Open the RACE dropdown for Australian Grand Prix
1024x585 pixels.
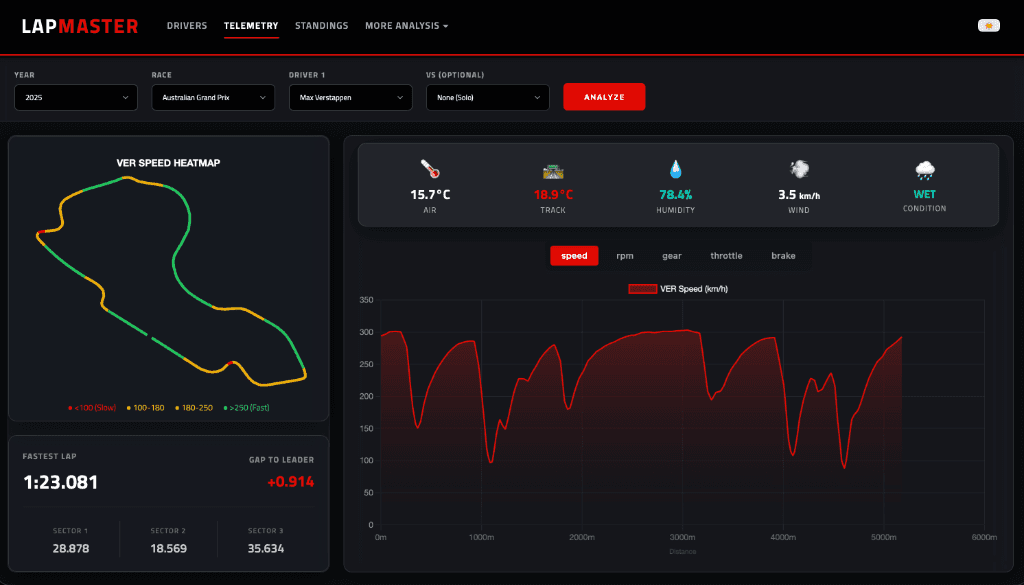pos(213,97)
